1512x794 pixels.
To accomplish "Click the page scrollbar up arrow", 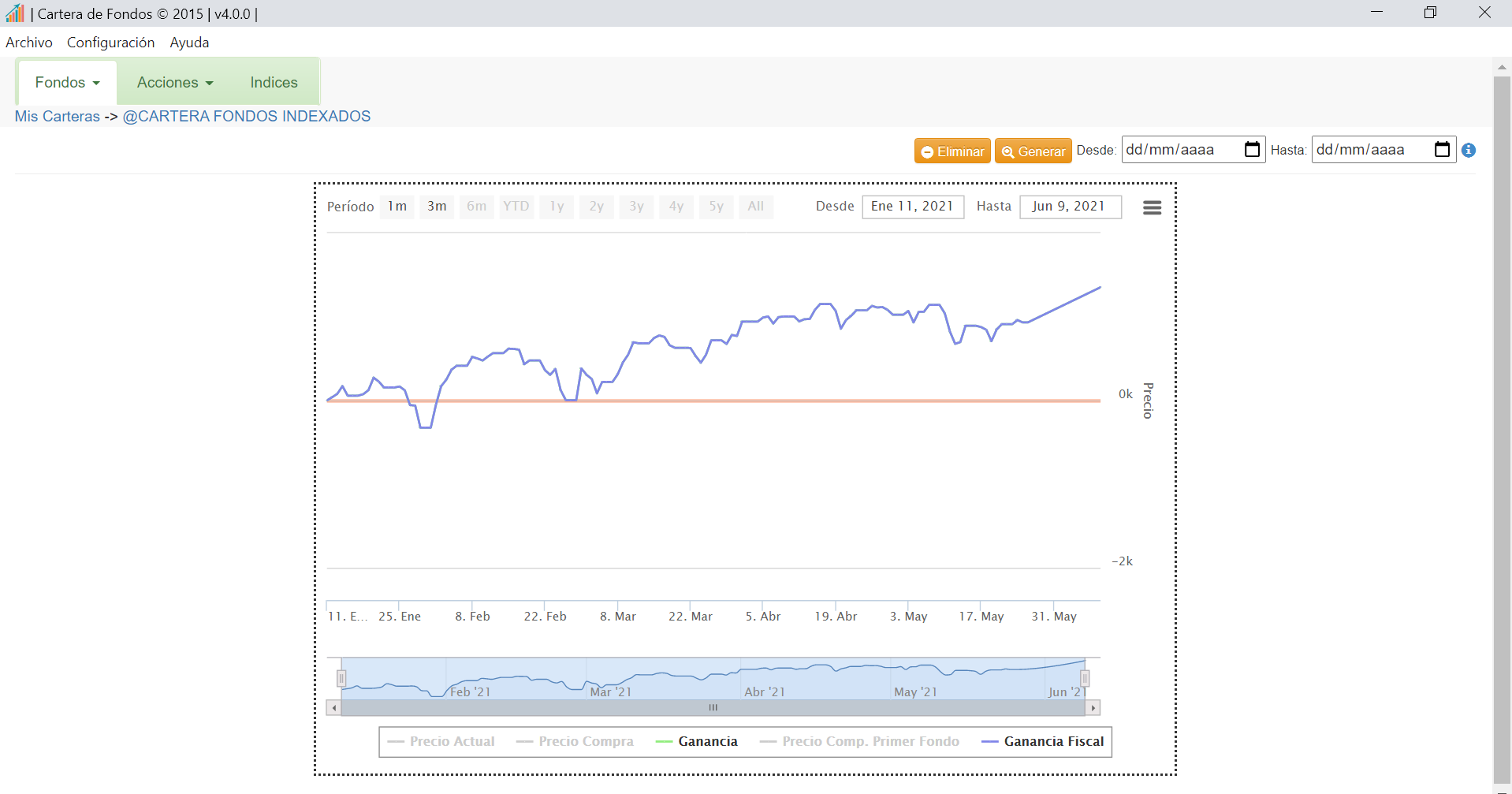I will click(x=1502, y=68).
